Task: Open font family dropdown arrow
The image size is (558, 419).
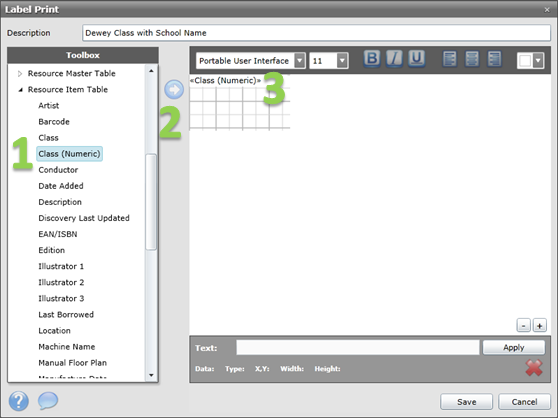Action: coord(300,61)
